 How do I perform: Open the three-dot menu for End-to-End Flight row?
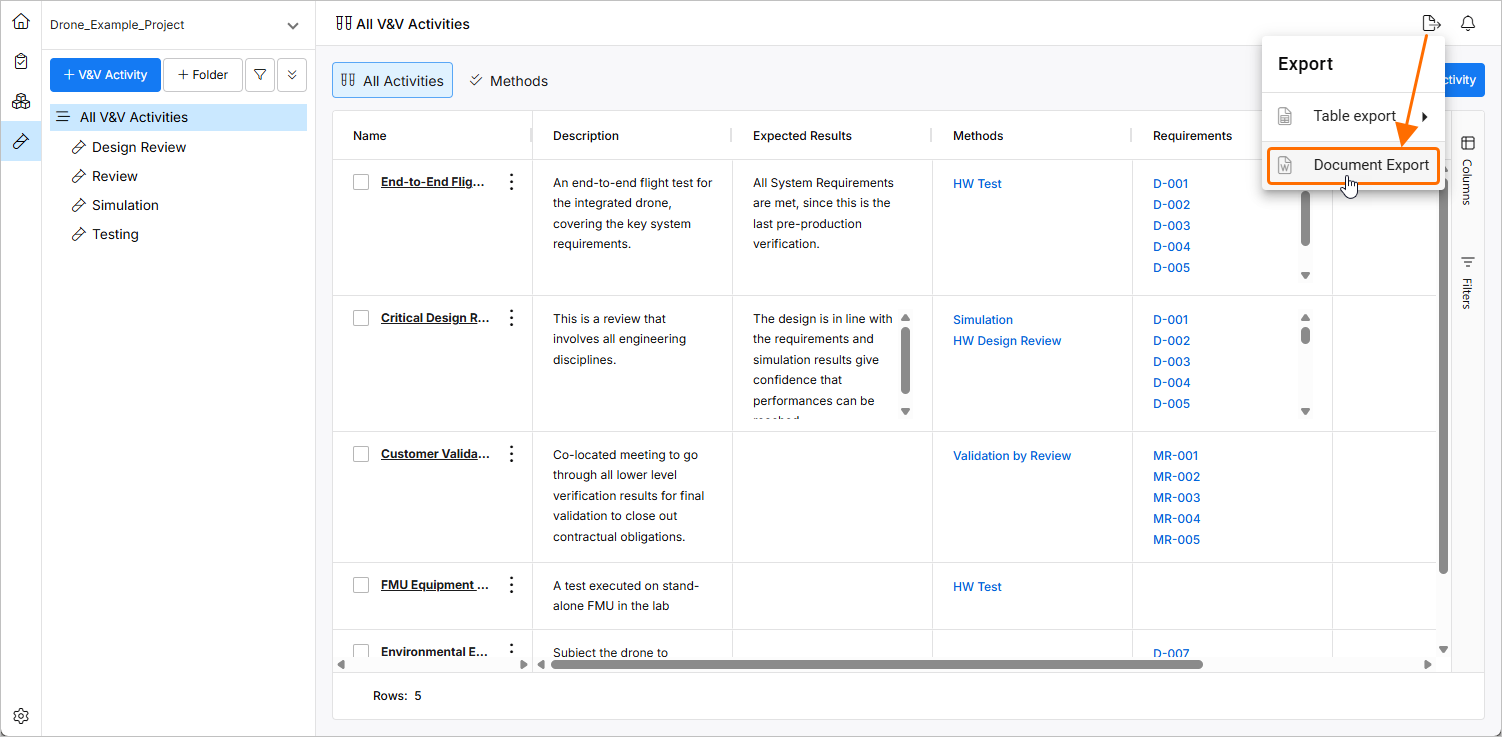(x=511, y=182)
